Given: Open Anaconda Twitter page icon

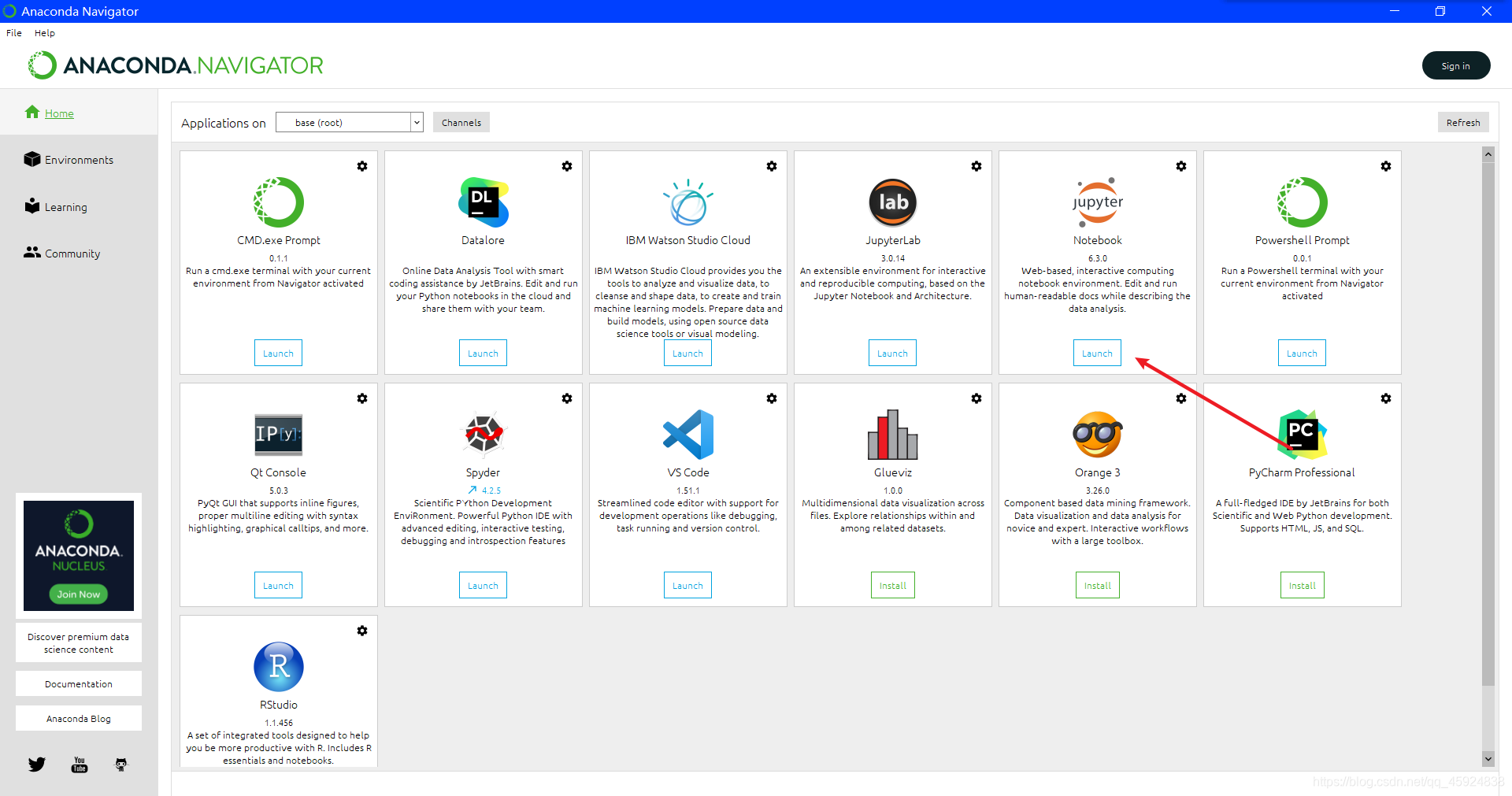Looking at the screenshot, I should [x=37, y=765].
